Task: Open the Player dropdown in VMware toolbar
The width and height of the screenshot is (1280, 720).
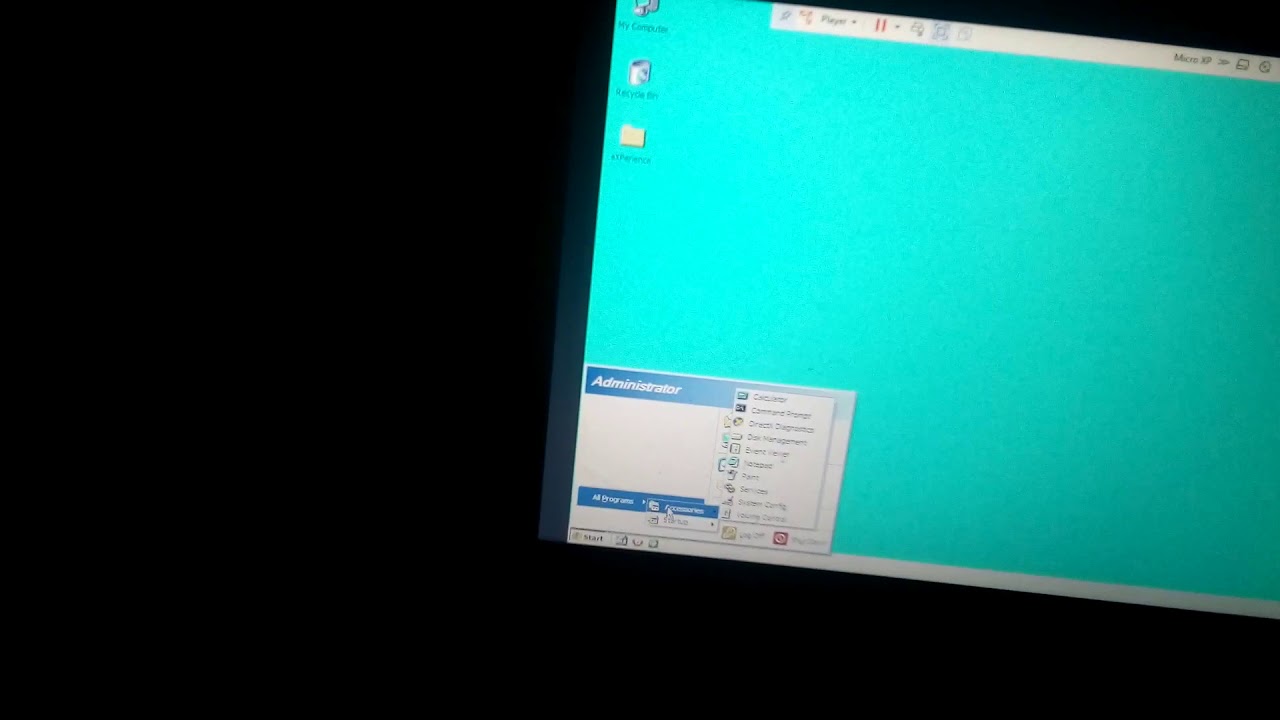Action: pyautogui.click(x=838, y=20)
